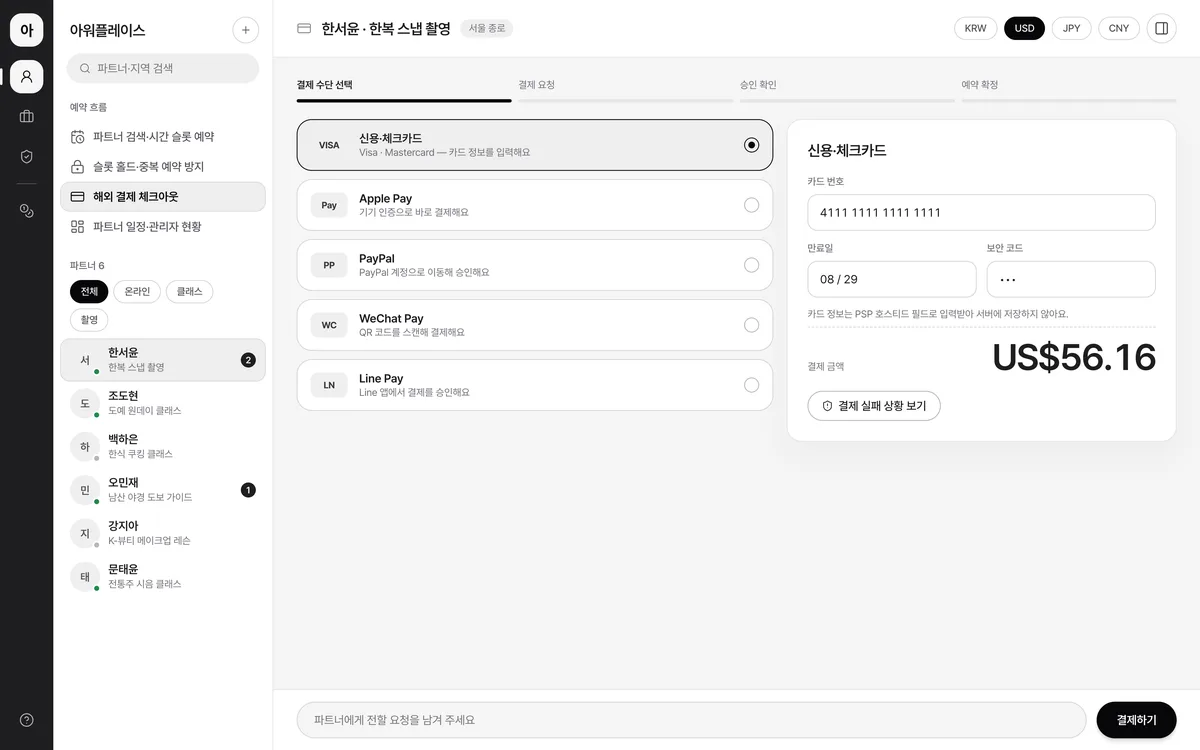Switch currency to CNY

(x=1119, y=28)
